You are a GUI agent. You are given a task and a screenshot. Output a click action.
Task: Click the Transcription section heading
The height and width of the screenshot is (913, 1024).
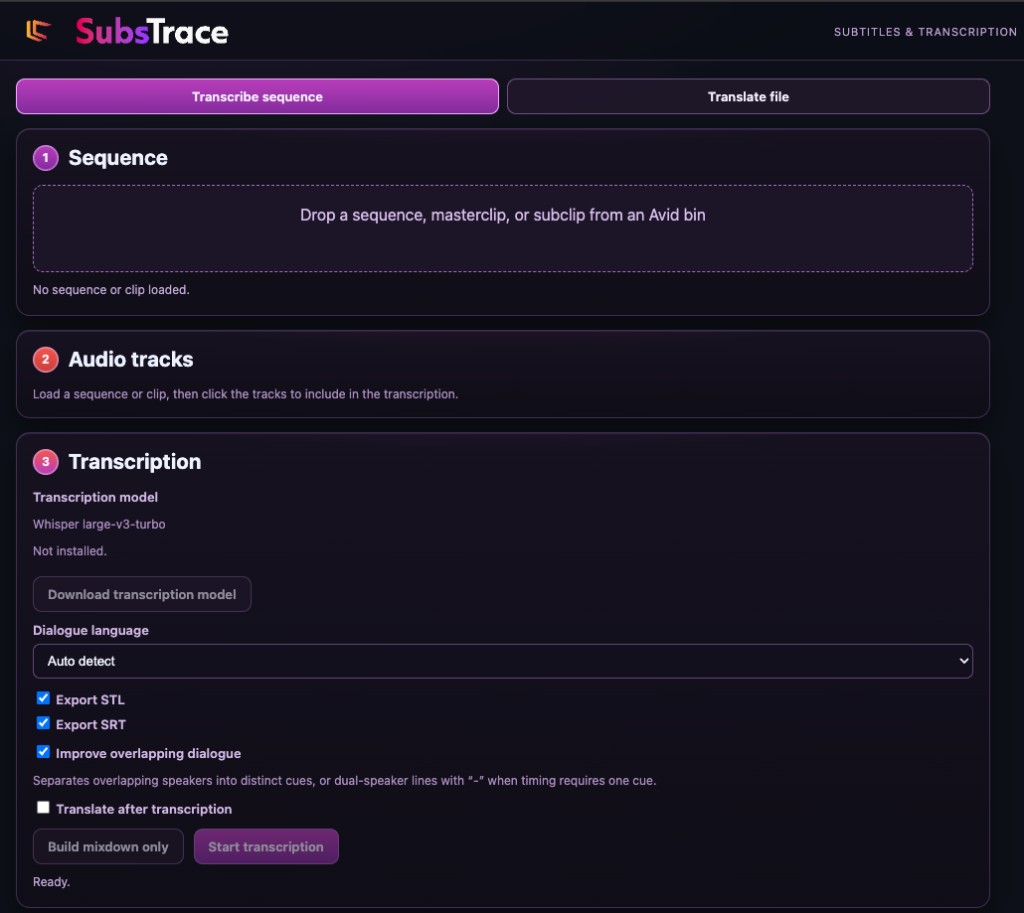click(x=135, y=462)
